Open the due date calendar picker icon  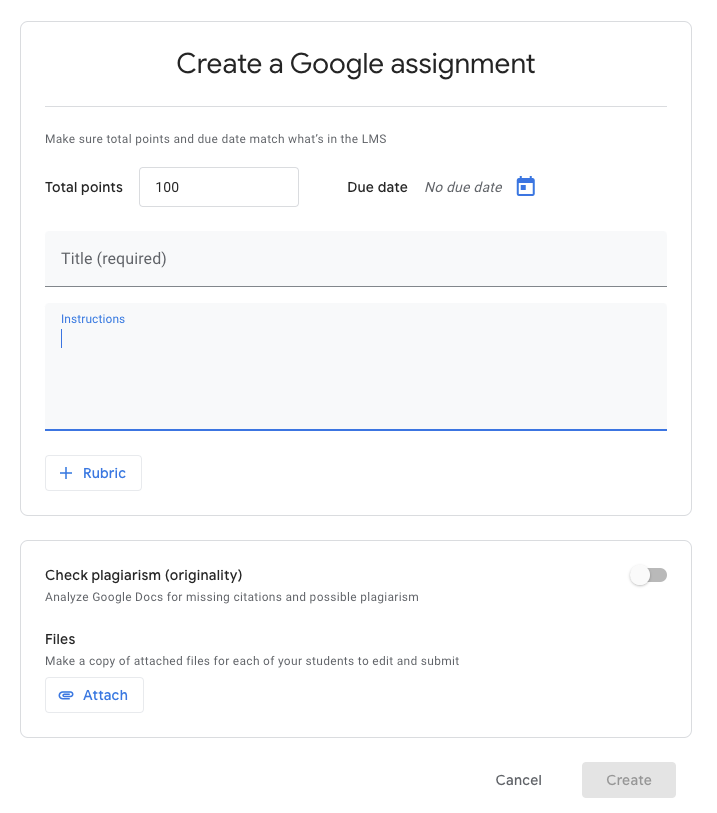tap(526, 187)
